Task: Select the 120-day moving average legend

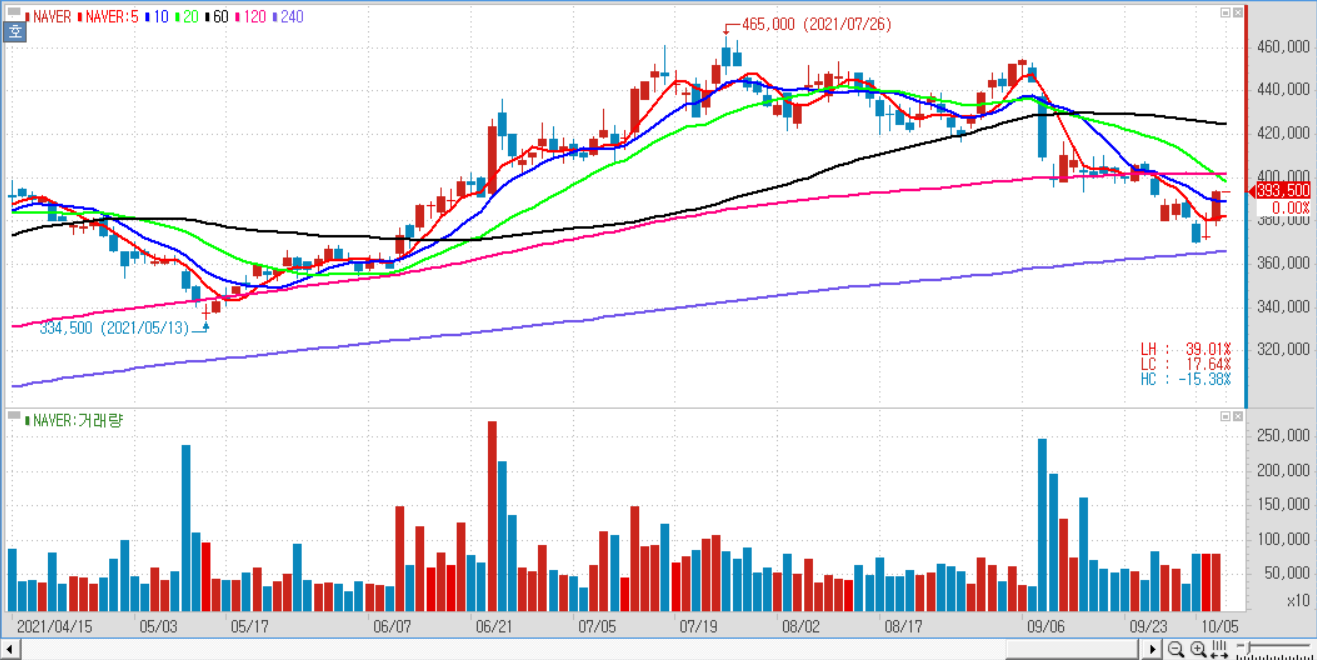Action: (x=249, y=17)
